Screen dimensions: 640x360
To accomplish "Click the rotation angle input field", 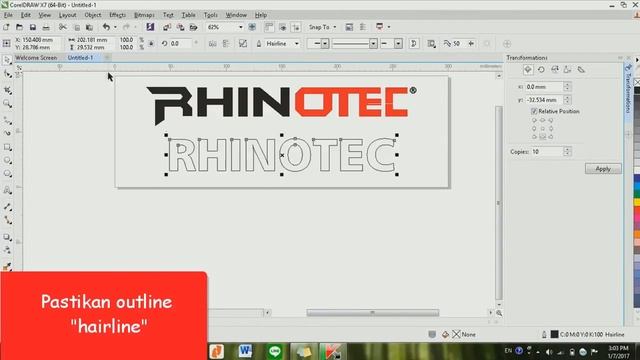I will point(180,44).
